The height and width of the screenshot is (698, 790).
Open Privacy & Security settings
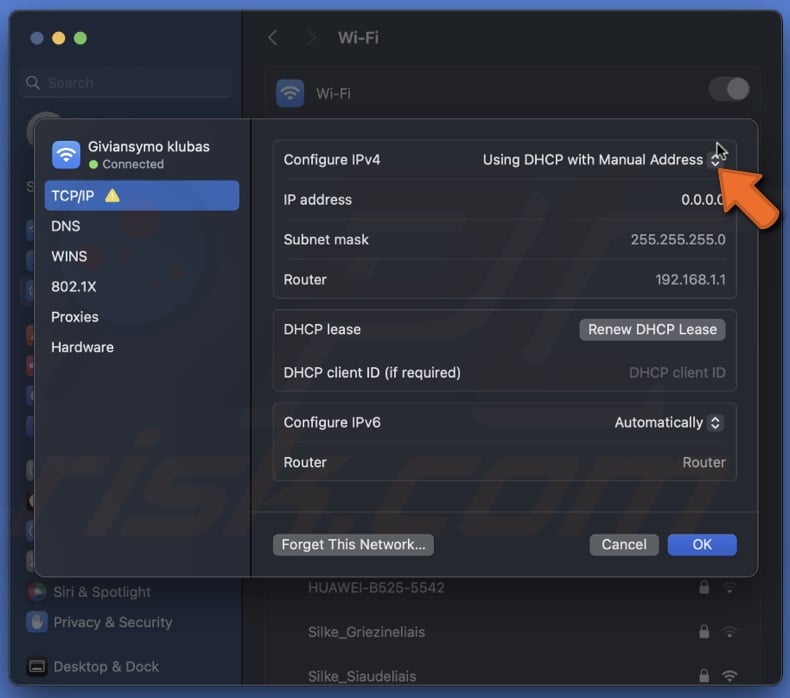(113, 622)
